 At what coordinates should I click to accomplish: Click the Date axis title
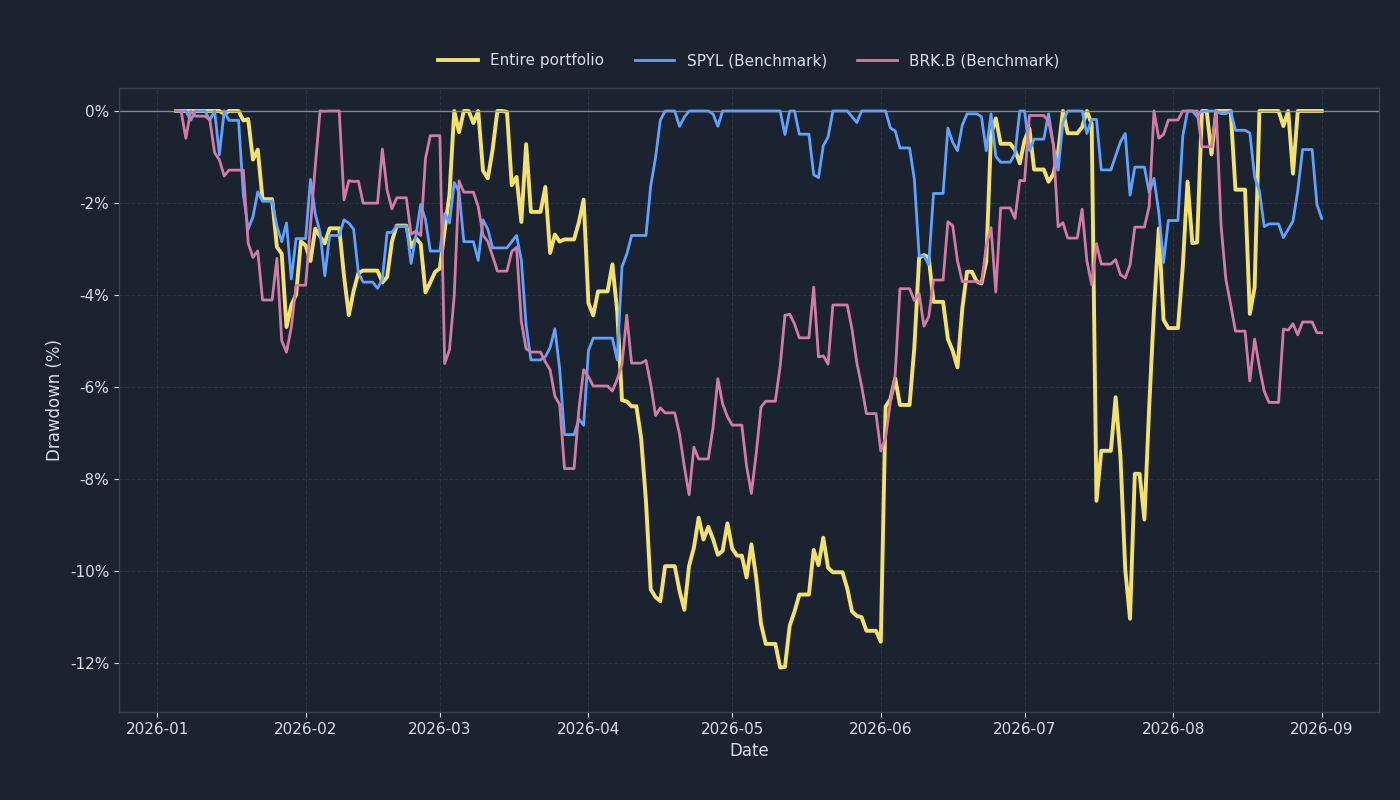(x=749, y=751)
